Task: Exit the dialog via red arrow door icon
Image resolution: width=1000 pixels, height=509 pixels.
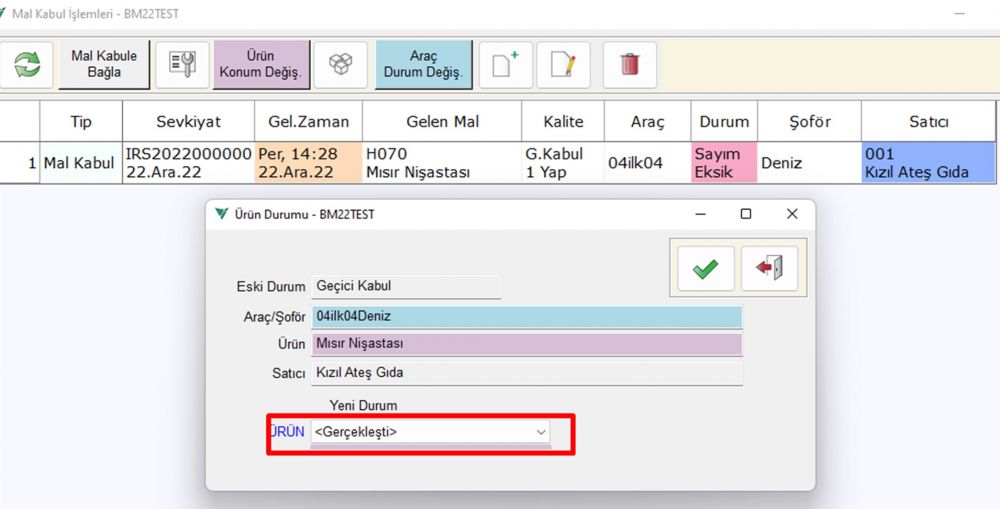Action: 769,268
